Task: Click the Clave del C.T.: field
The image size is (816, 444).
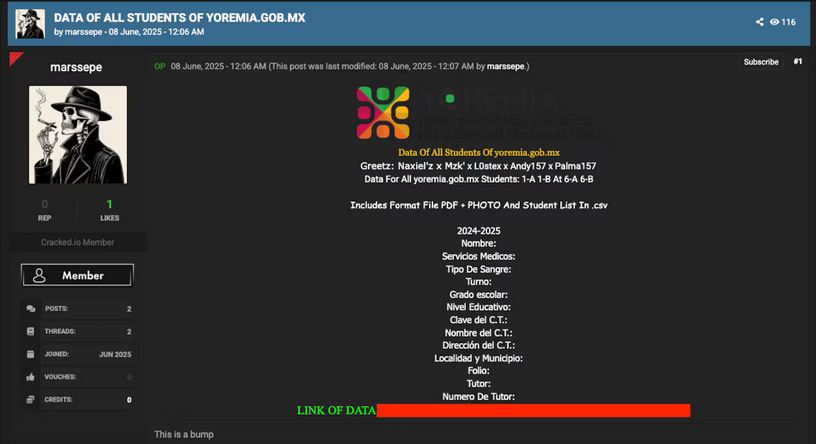Action: coord(479,320)
